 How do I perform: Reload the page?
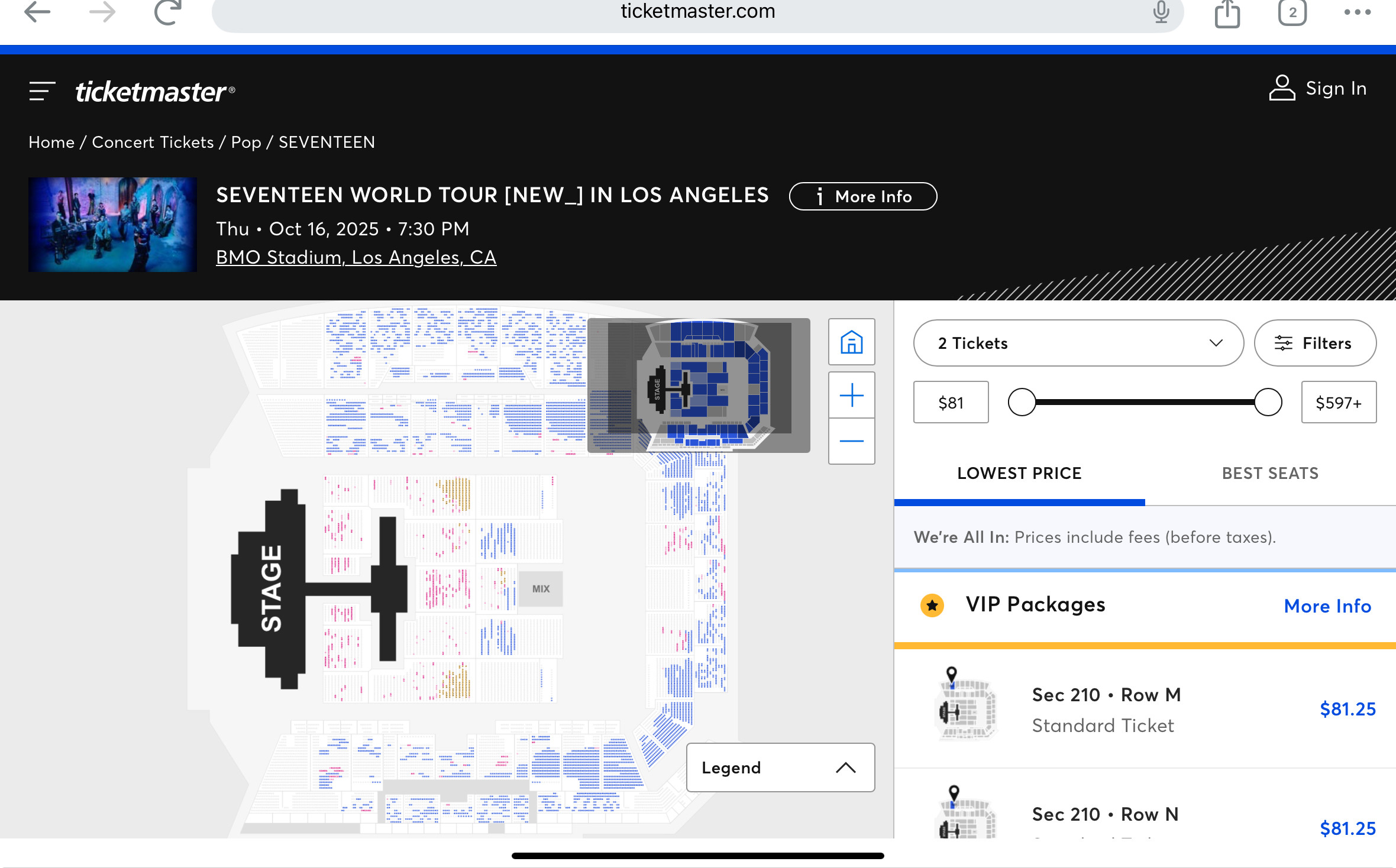167,12
